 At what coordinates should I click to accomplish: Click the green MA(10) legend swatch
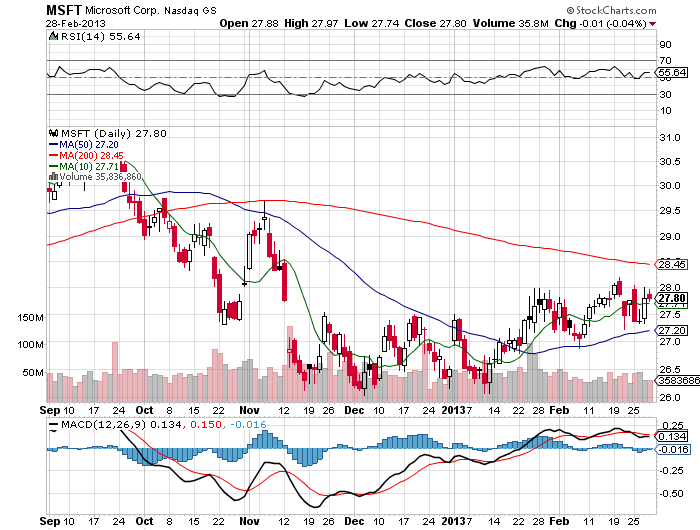tap(53, 166)
